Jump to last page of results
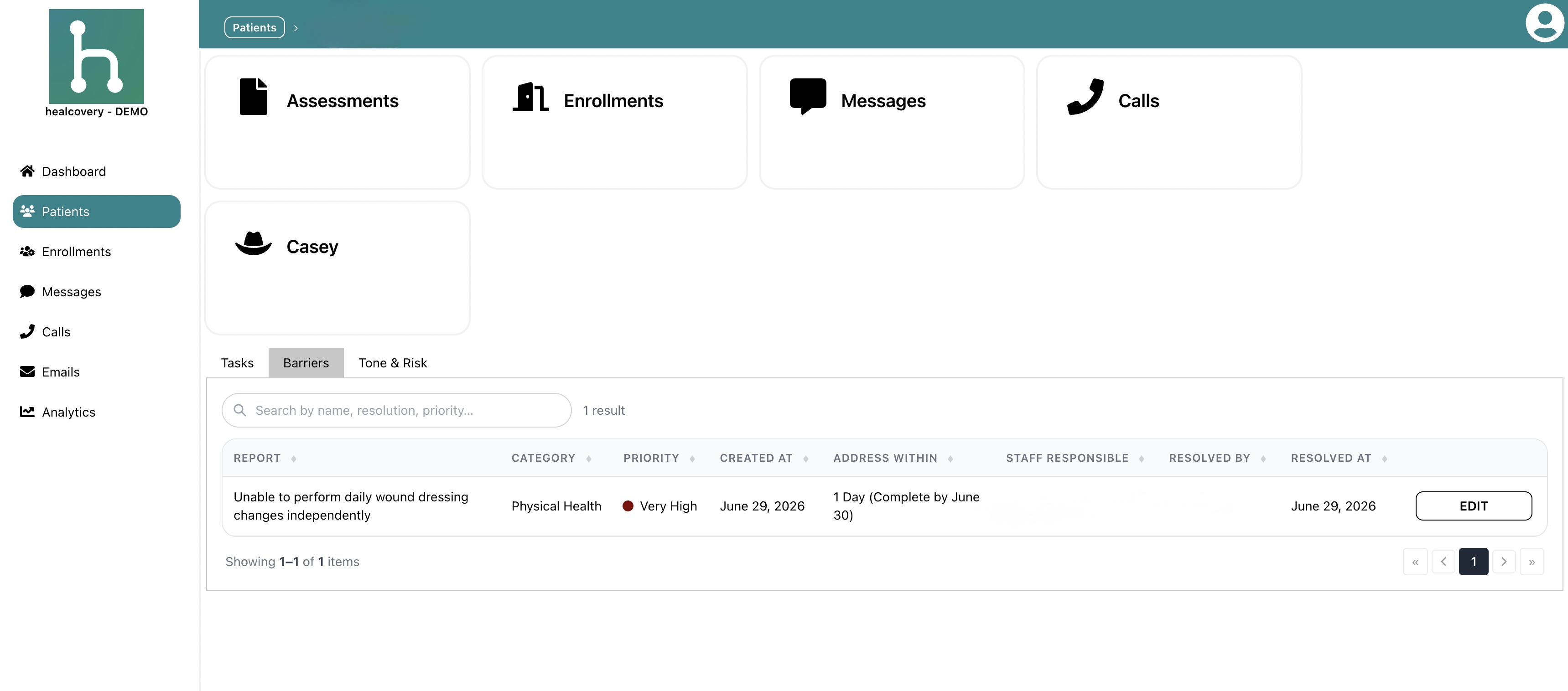The width and height of the screenshot is (1568, 691). 1532,562
